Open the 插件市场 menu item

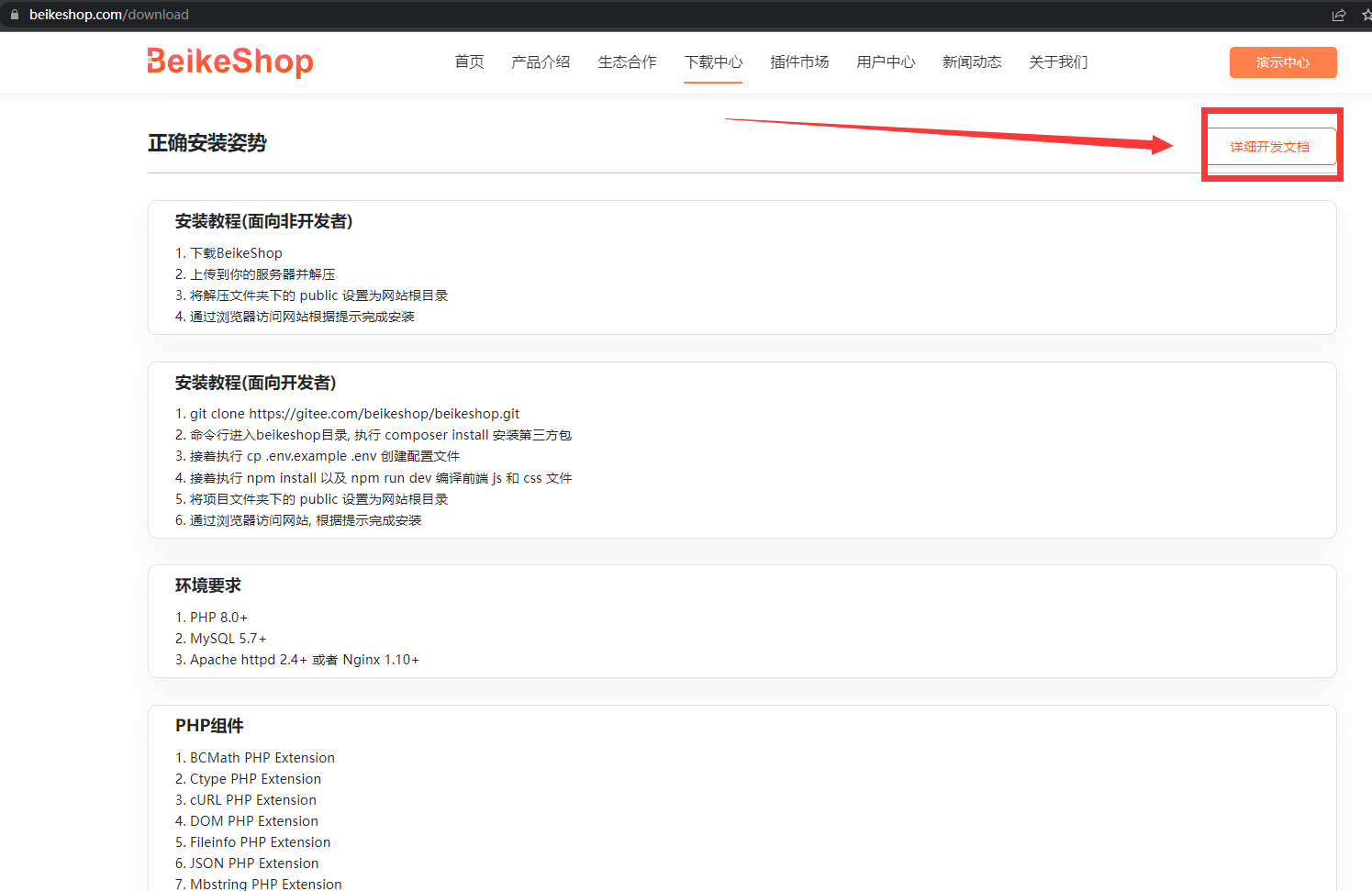click(x=799, y=61)
